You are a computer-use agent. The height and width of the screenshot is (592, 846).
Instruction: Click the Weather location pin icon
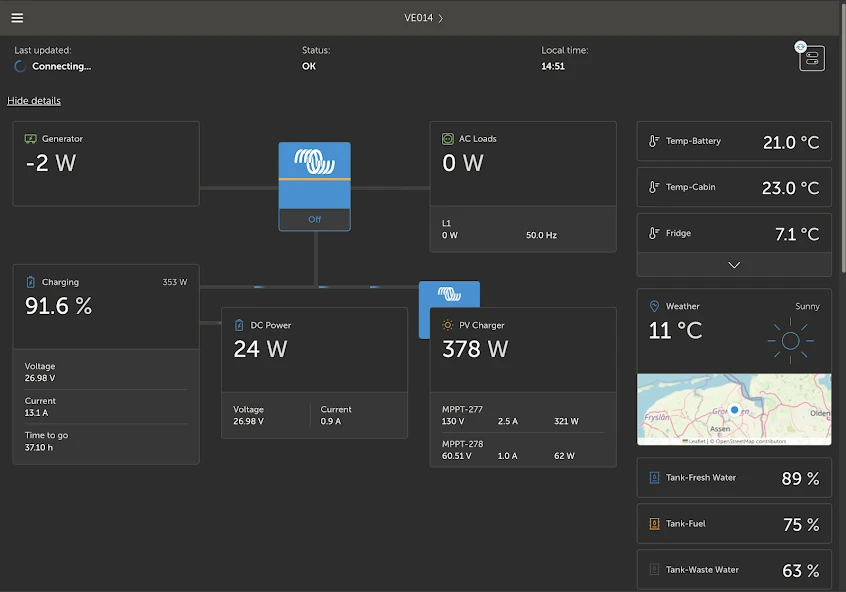(x=654, y=306)
